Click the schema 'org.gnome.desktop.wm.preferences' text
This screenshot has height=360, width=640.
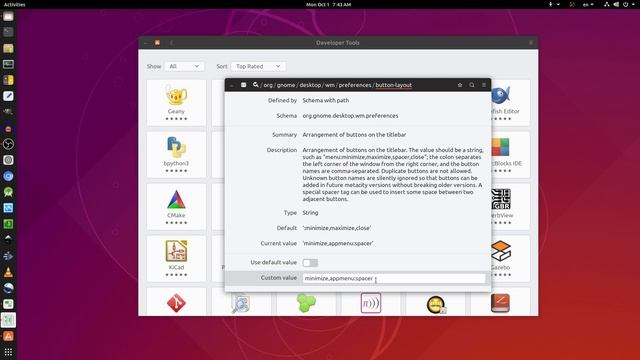350,116
